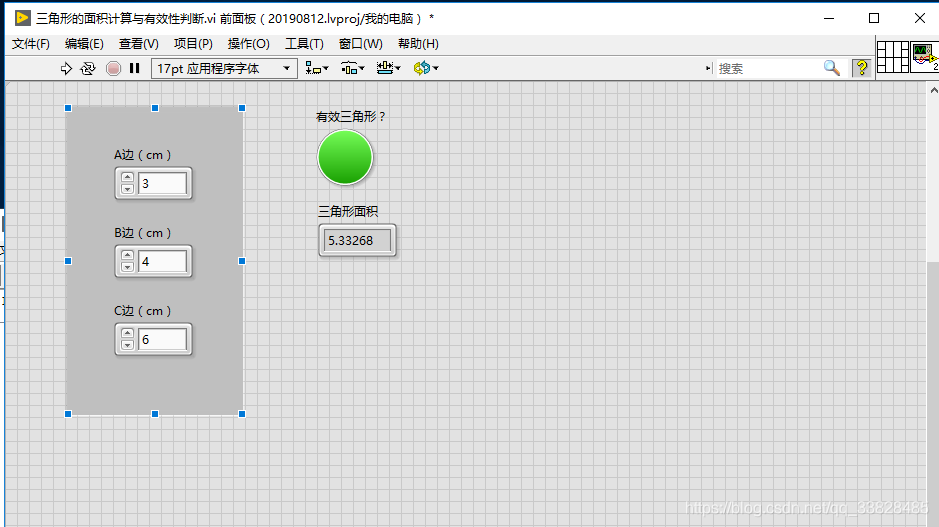Viewport: 939px width, 527px height.
Task: Open the 窗口(W) menu
Action: coord(361,44)
